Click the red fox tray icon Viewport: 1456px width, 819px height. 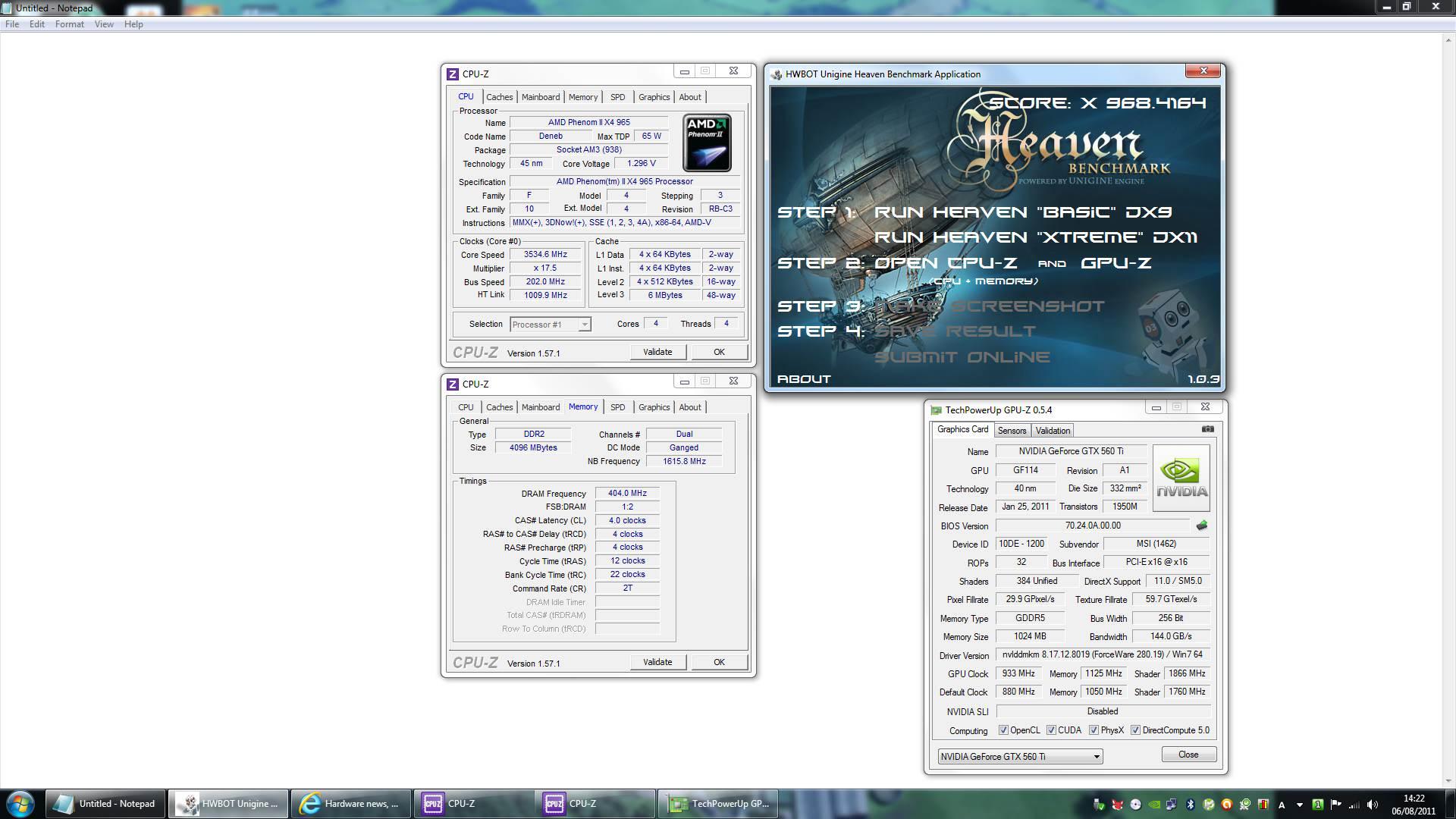pyautogui.click(x=1117, y=805)
